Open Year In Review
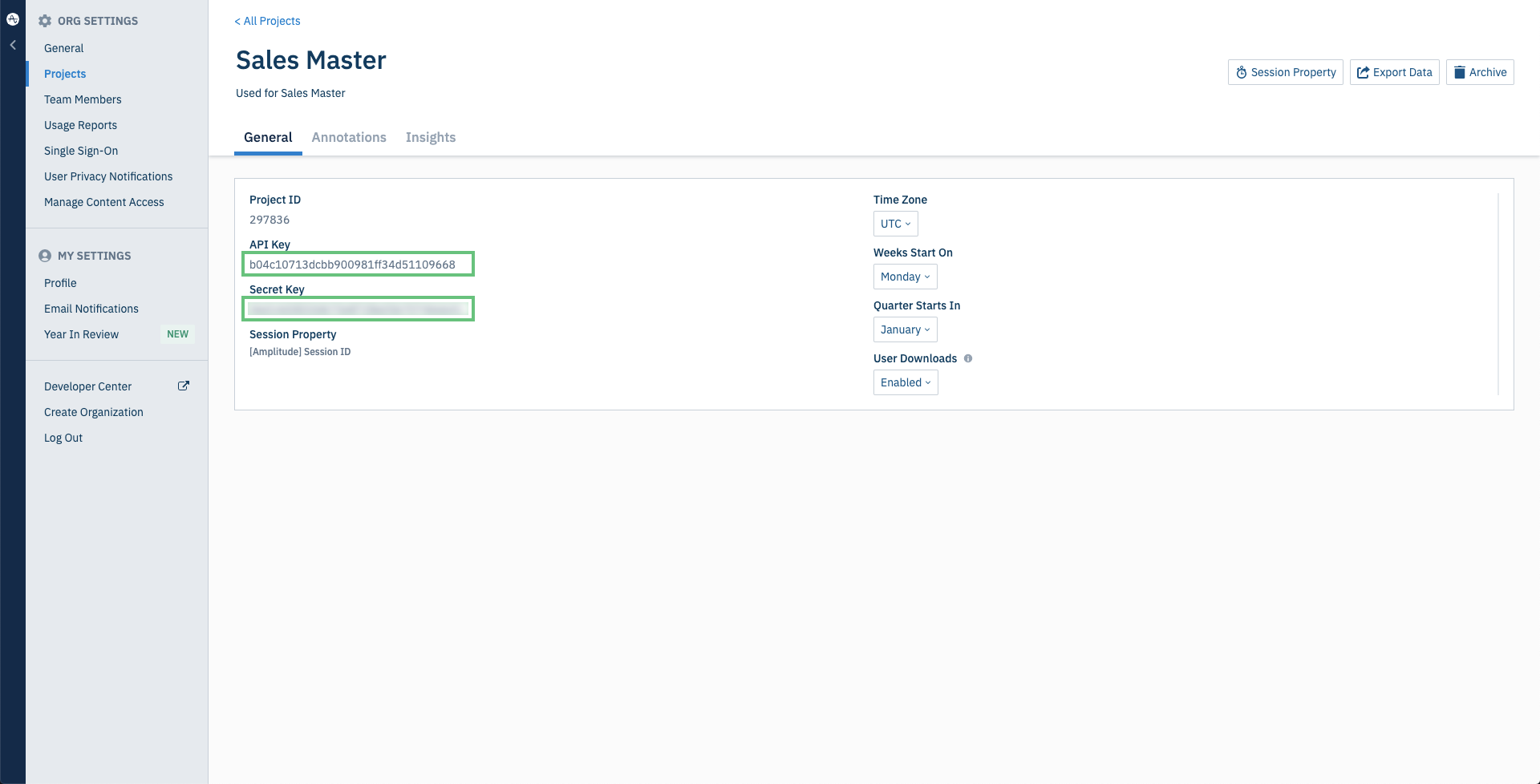 tap(81, 334)
